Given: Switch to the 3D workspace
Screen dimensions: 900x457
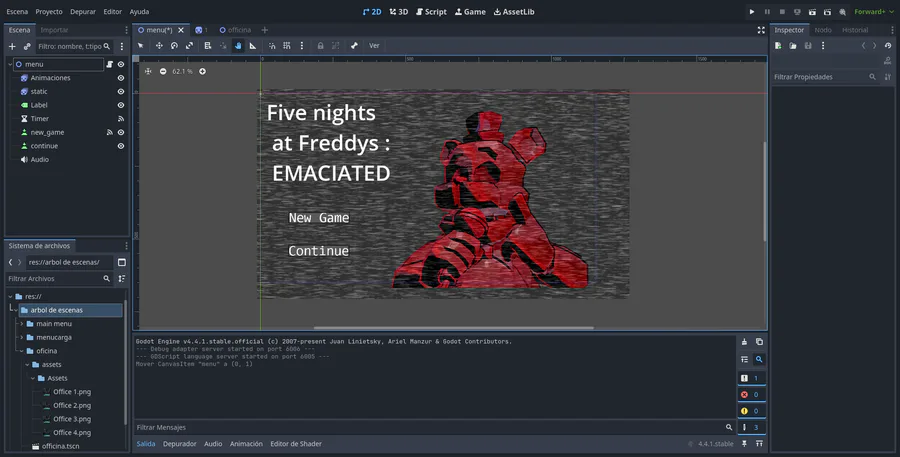Looking at the screenshot, I should (x=398, y=11).
